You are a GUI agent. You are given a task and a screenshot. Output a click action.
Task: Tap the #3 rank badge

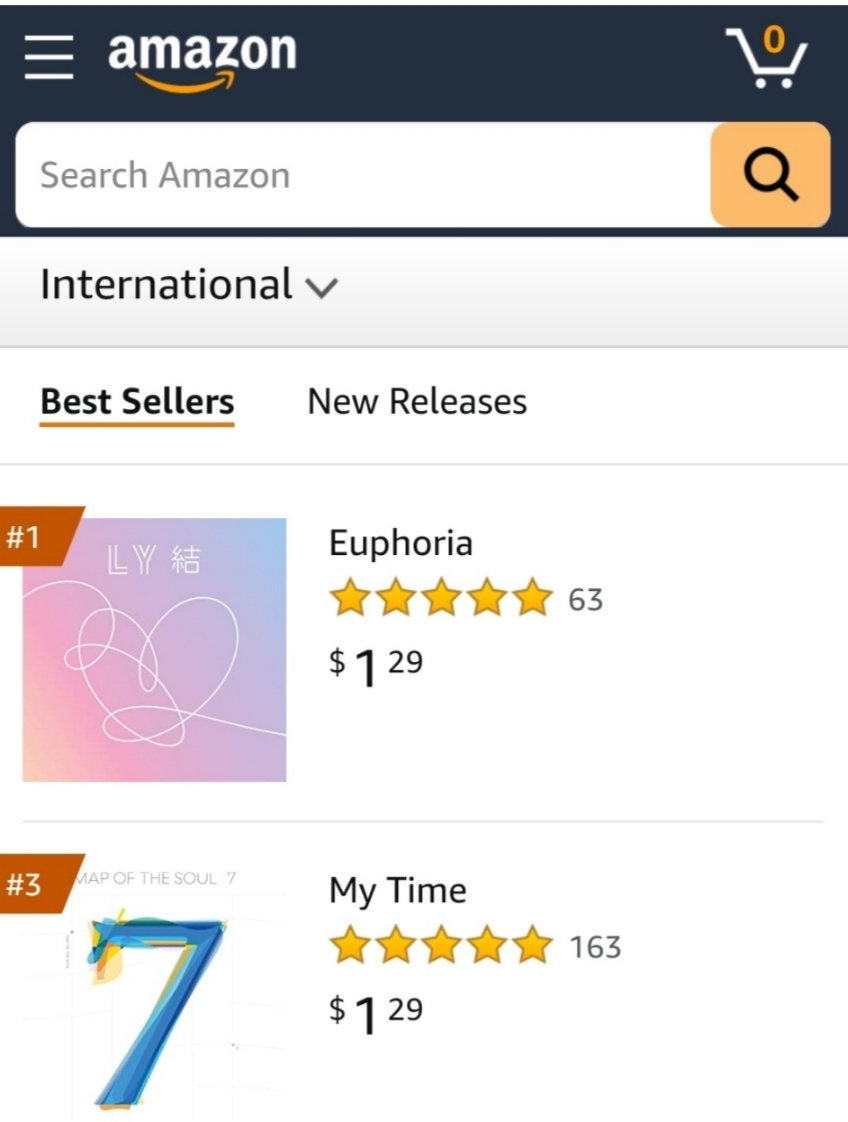(x=30, y=884)
